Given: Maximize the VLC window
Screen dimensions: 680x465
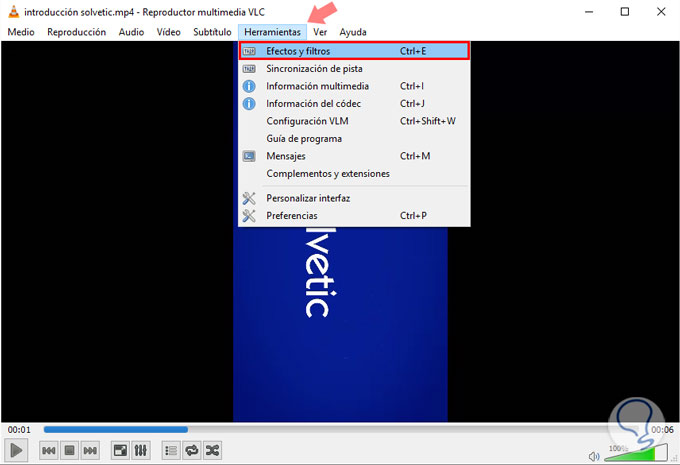Looking at the screenshot, I should 625,12.
